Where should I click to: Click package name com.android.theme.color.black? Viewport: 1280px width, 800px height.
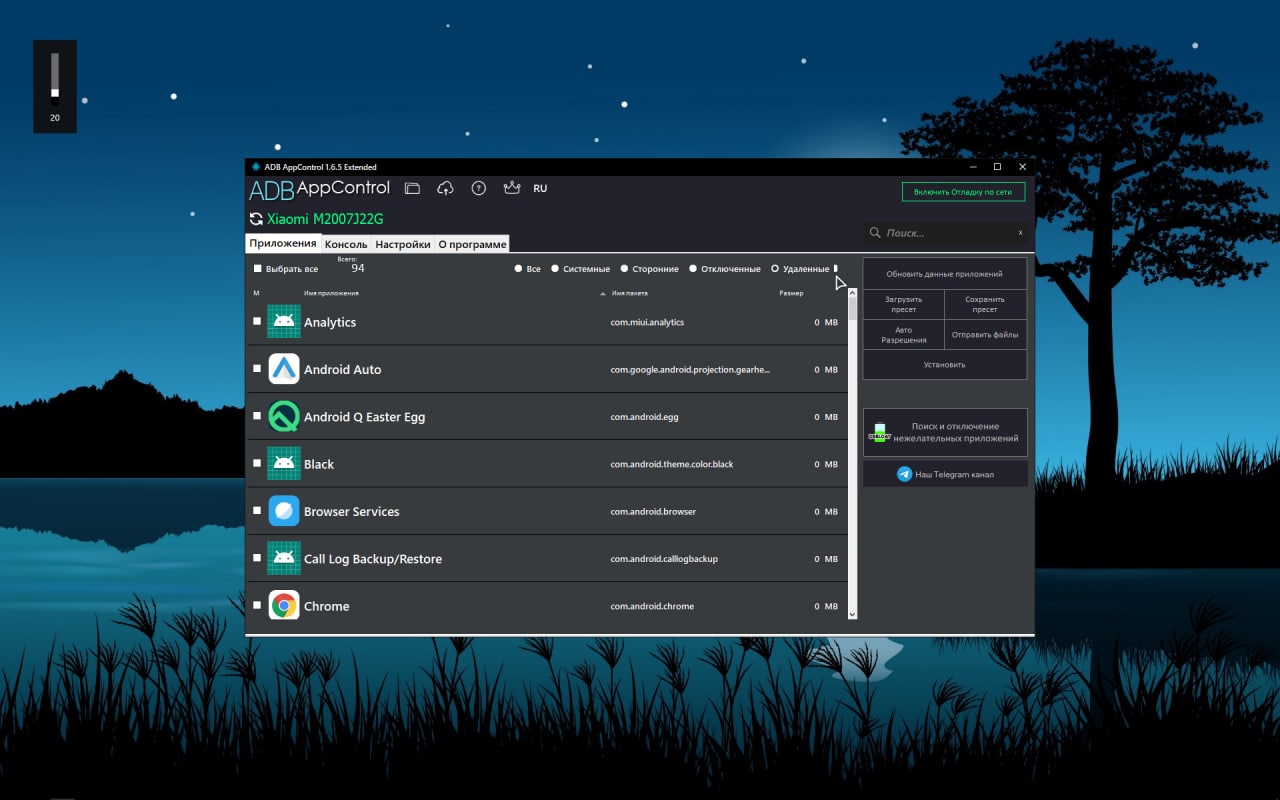point(672,464)
